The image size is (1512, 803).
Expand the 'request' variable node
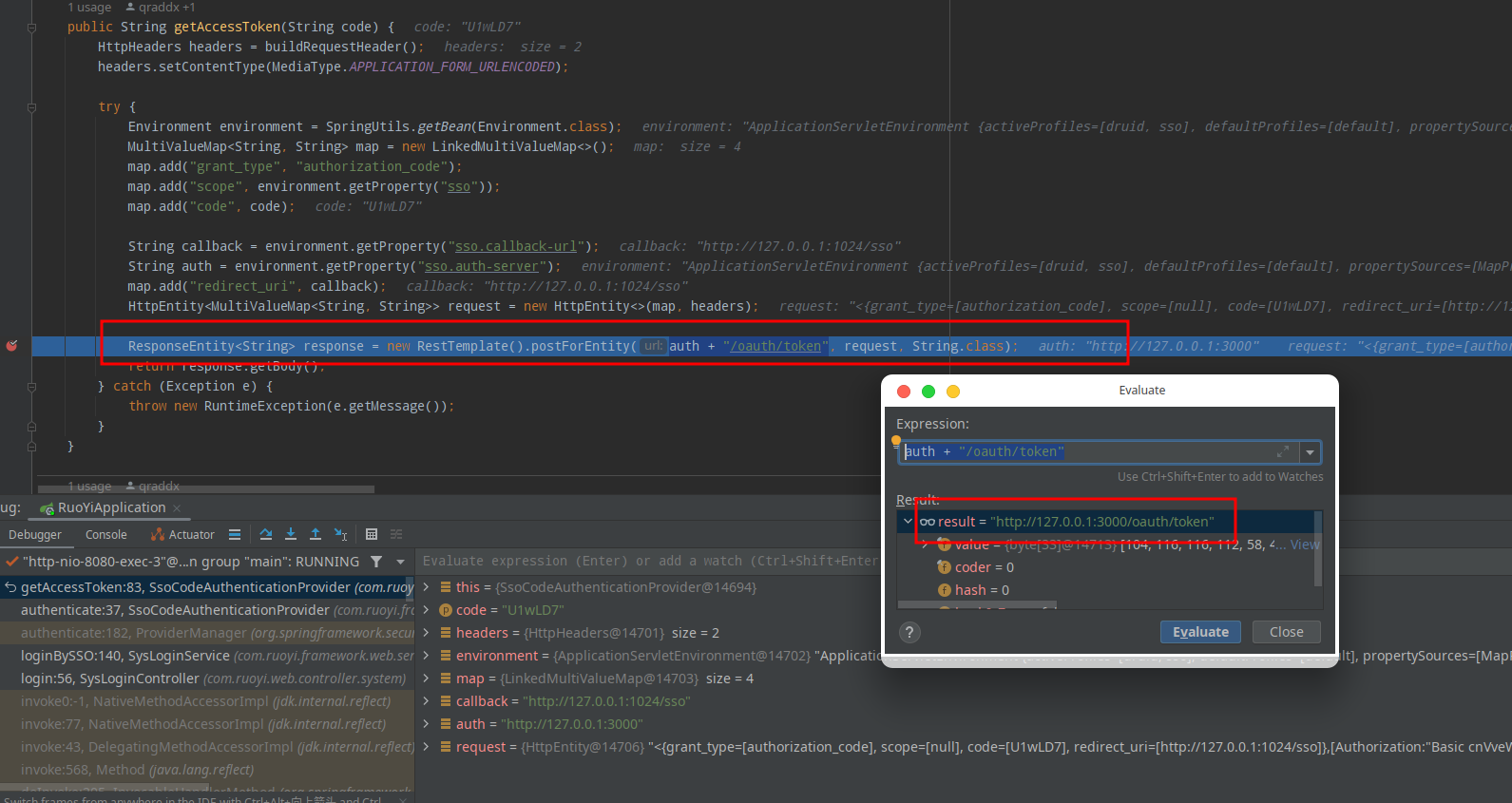click(427, 747)
